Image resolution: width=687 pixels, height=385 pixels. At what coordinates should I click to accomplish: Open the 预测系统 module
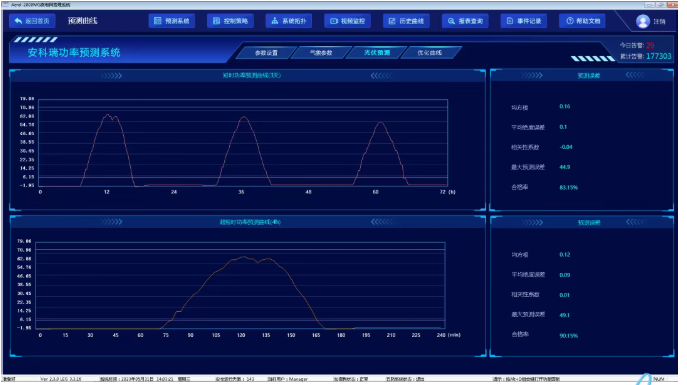pos(172,21)
